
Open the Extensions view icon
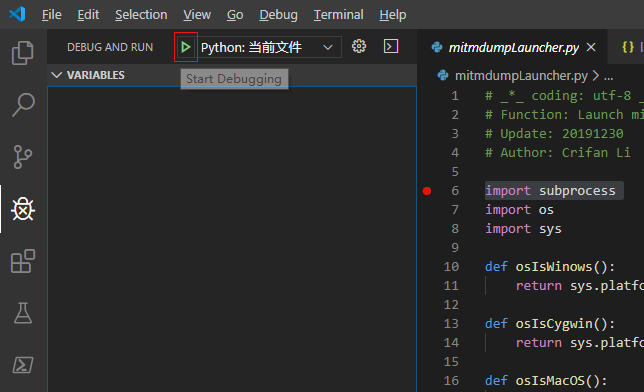tap(23, 261)
